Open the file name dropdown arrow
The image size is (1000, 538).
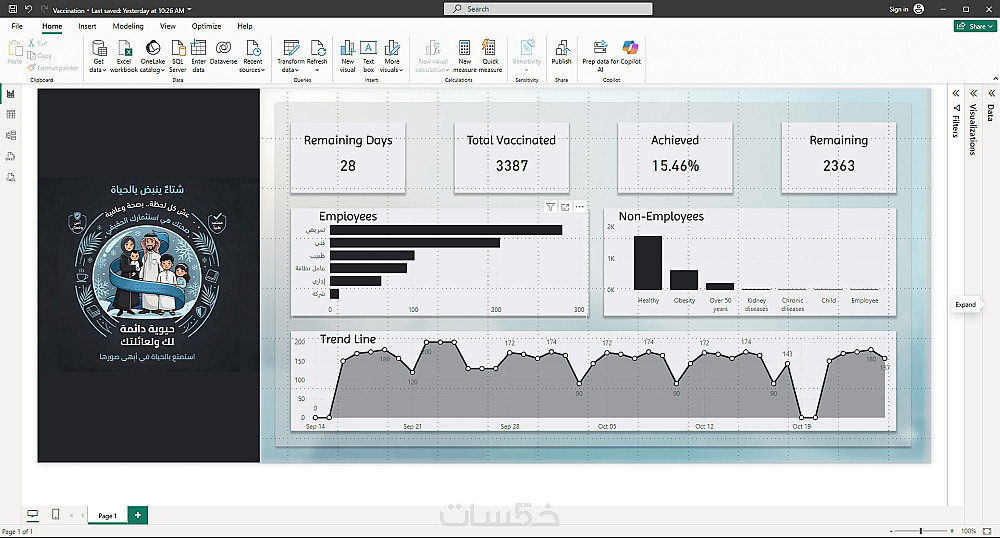coord(189,10)
